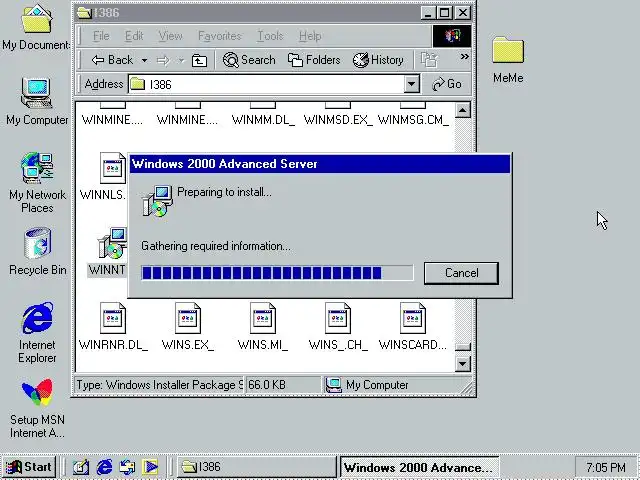Open the Edit menu
This screenshot has height=480, width=640.
pyautogui.click(x=134, y=36)
